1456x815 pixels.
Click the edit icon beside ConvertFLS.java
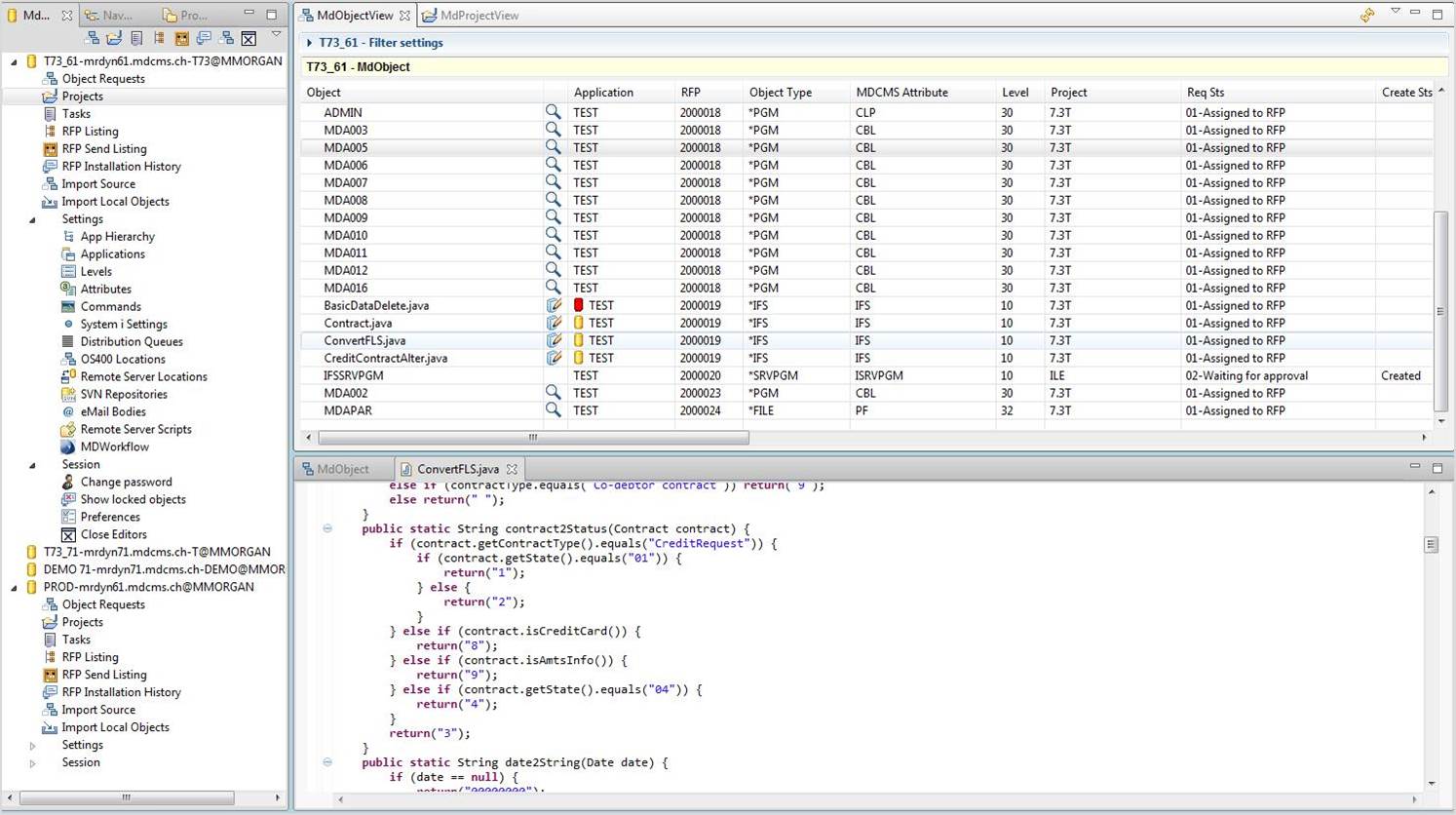554,340
